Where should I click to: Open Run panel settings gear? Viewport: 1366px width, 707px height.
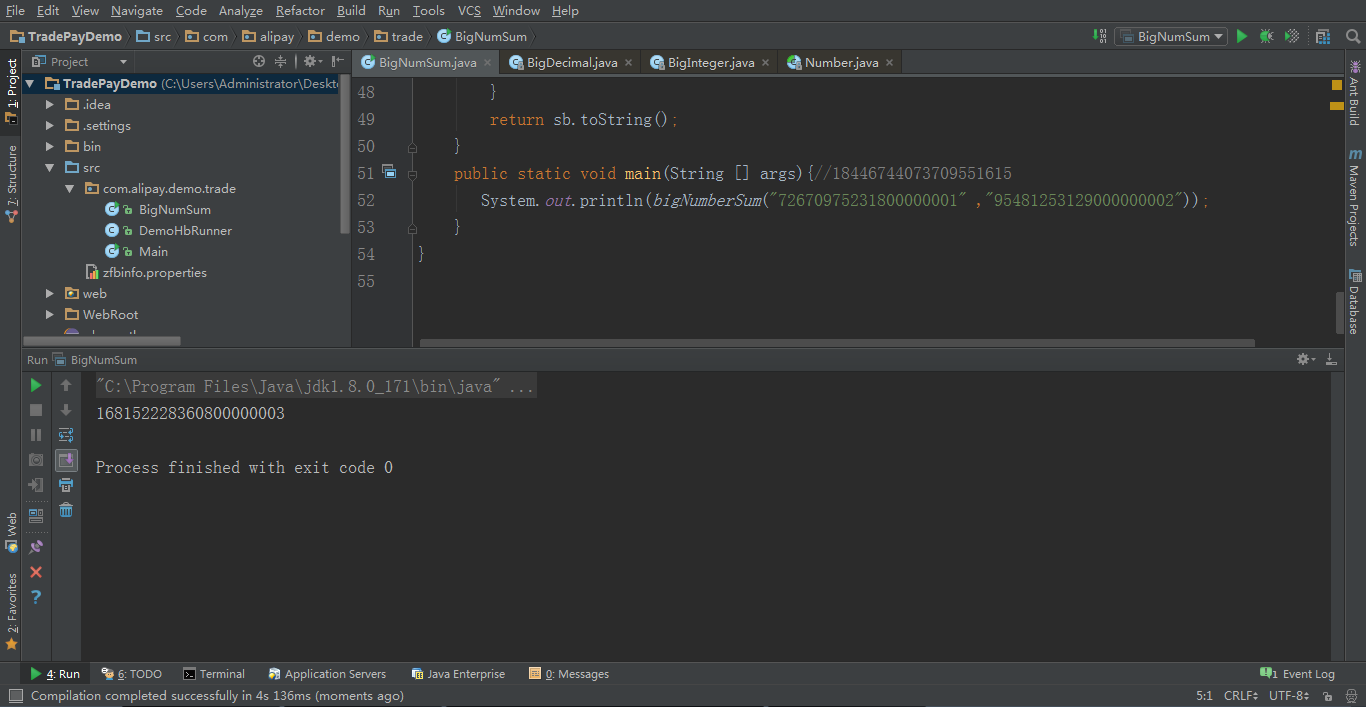[1304, 359]
